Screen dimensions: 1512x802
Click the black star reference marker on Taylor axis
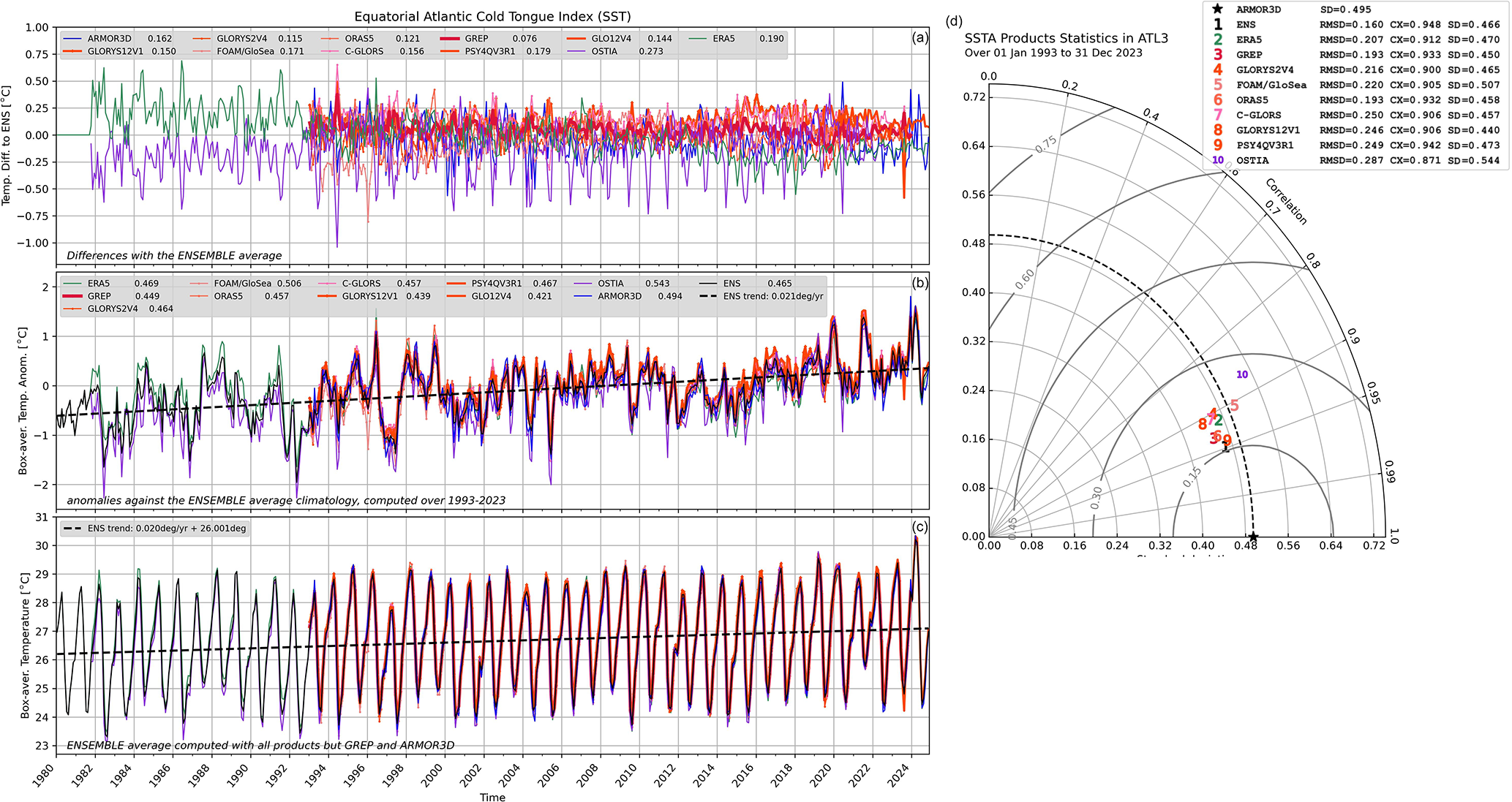tap(1252, 537)
